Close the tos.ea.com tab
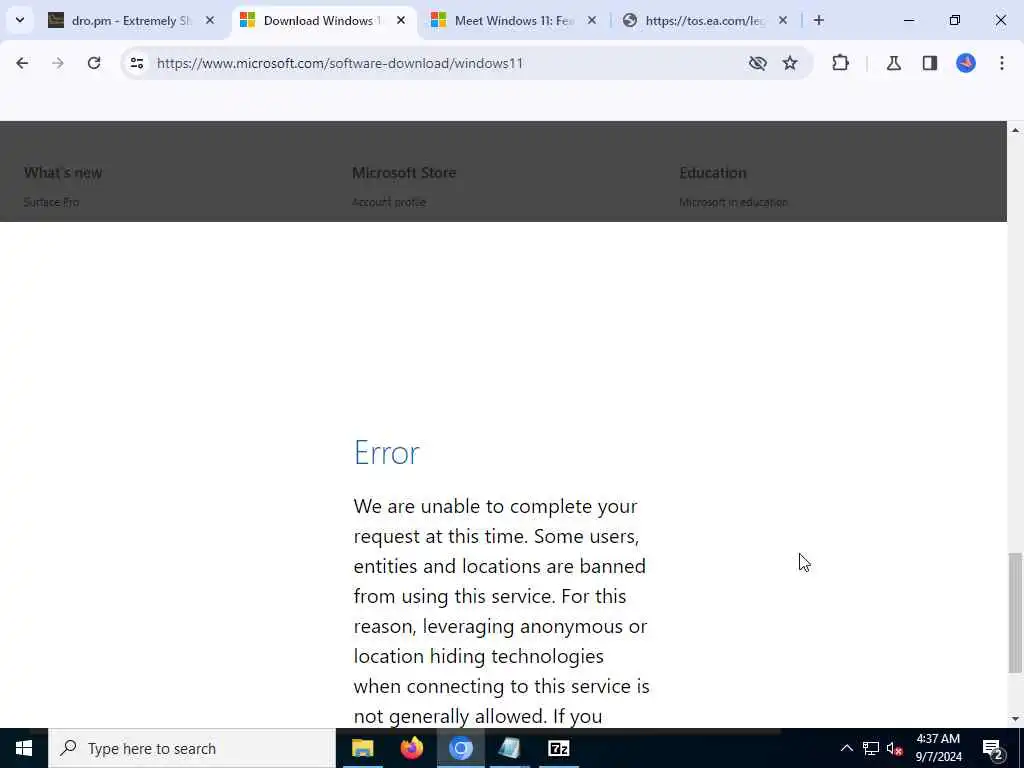This screenshot has height=768, width=1024. [x=783, y=21]
